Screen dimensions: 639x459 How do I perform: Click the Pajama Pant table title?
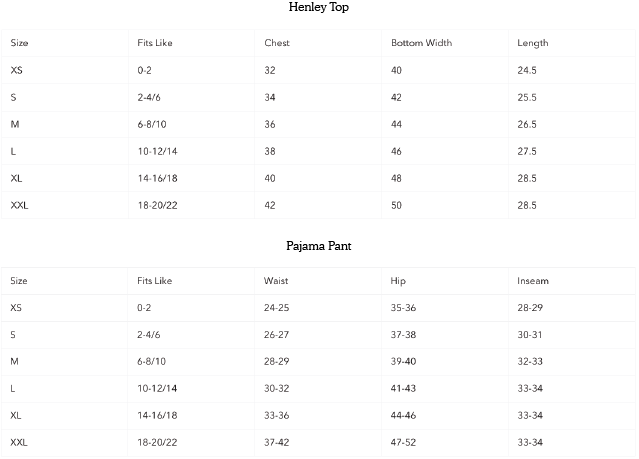pyautogui.click(x=319, y=246)
